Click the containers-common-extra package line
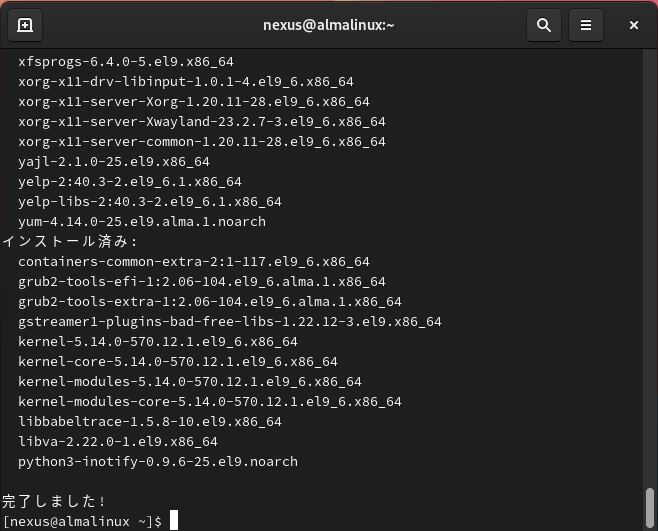 (x=194, y=261)
